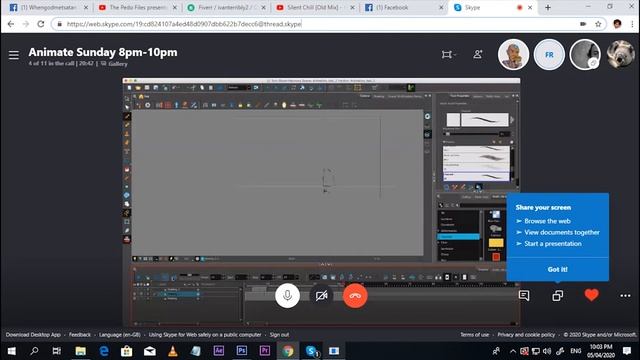Reload the Skype page
This screenshot has height=360, width=640.
click(x=40, y=24)
